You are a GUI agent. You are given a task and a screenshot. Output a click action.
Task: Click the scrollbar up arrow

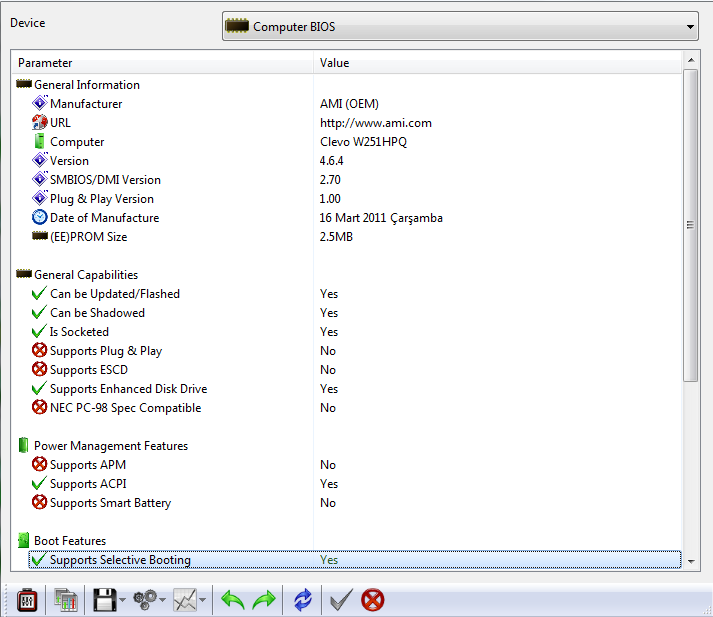point(691,60)
